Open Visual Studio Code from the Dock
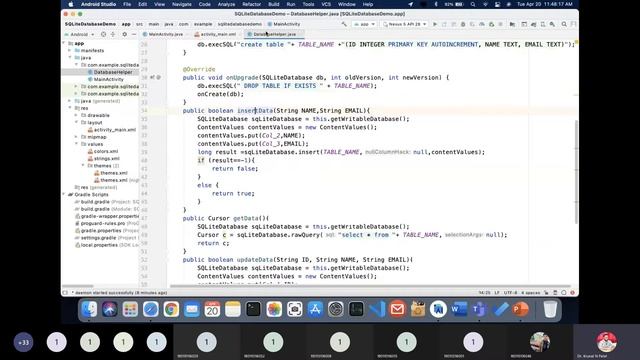Screen dimensions: 640x360 [377, 309]
